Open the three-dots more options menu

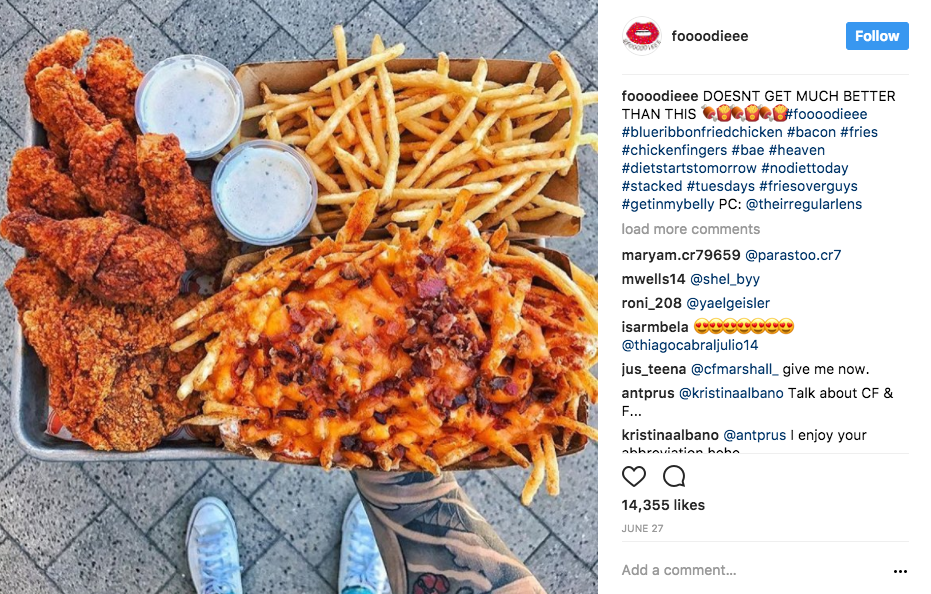(900, 571)
